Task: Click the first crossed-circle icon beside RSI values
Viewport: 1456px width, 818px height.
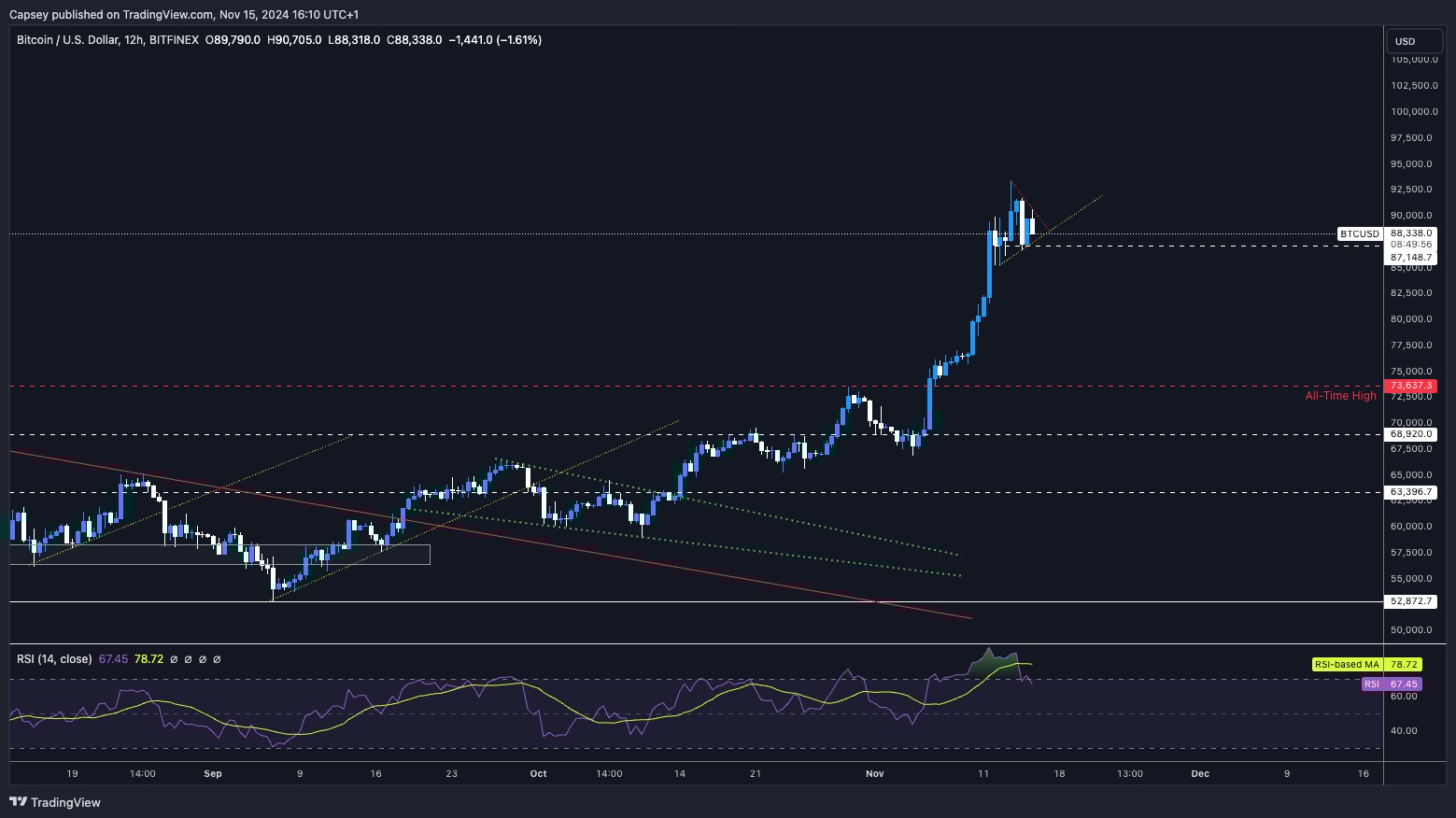Action: click(174, 659)
